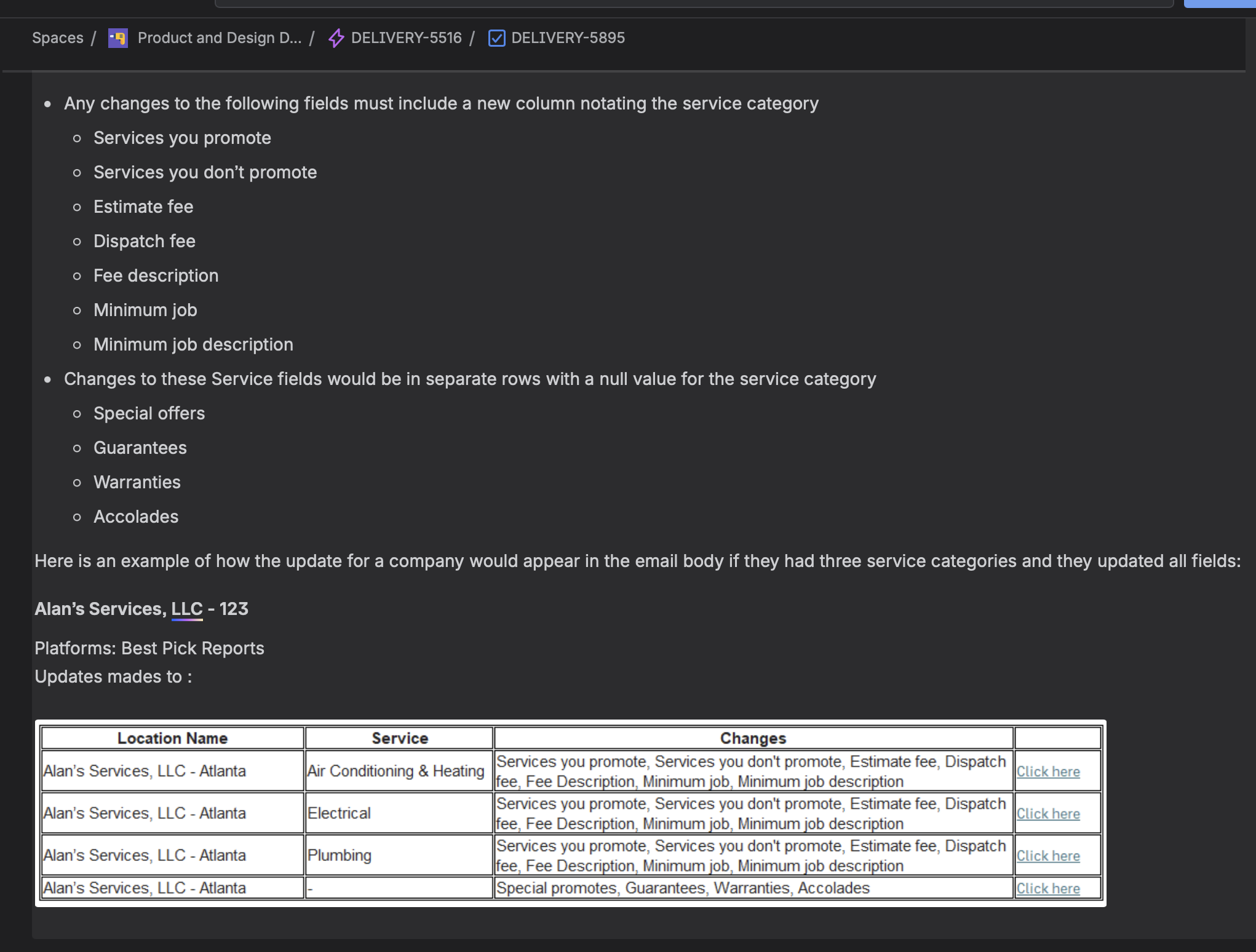Click the 'Minimum job description' bullet text
The width and height of the screenshot is (1256, 952).
click(x=193, y=344)
